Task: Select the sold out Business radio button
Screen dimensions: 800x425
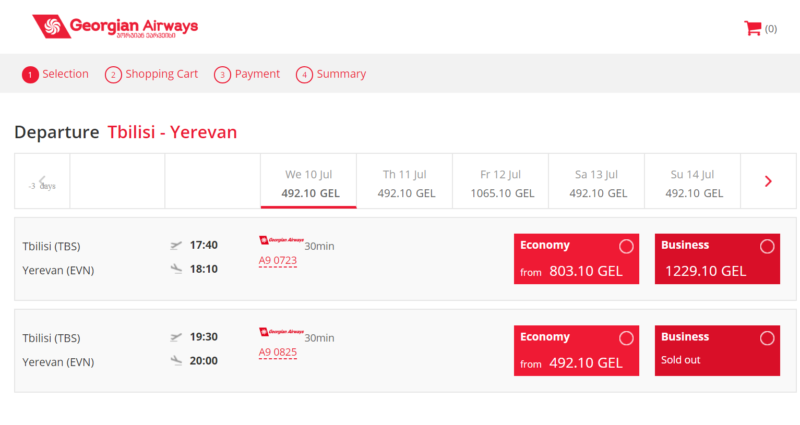Action: [767, 338]
